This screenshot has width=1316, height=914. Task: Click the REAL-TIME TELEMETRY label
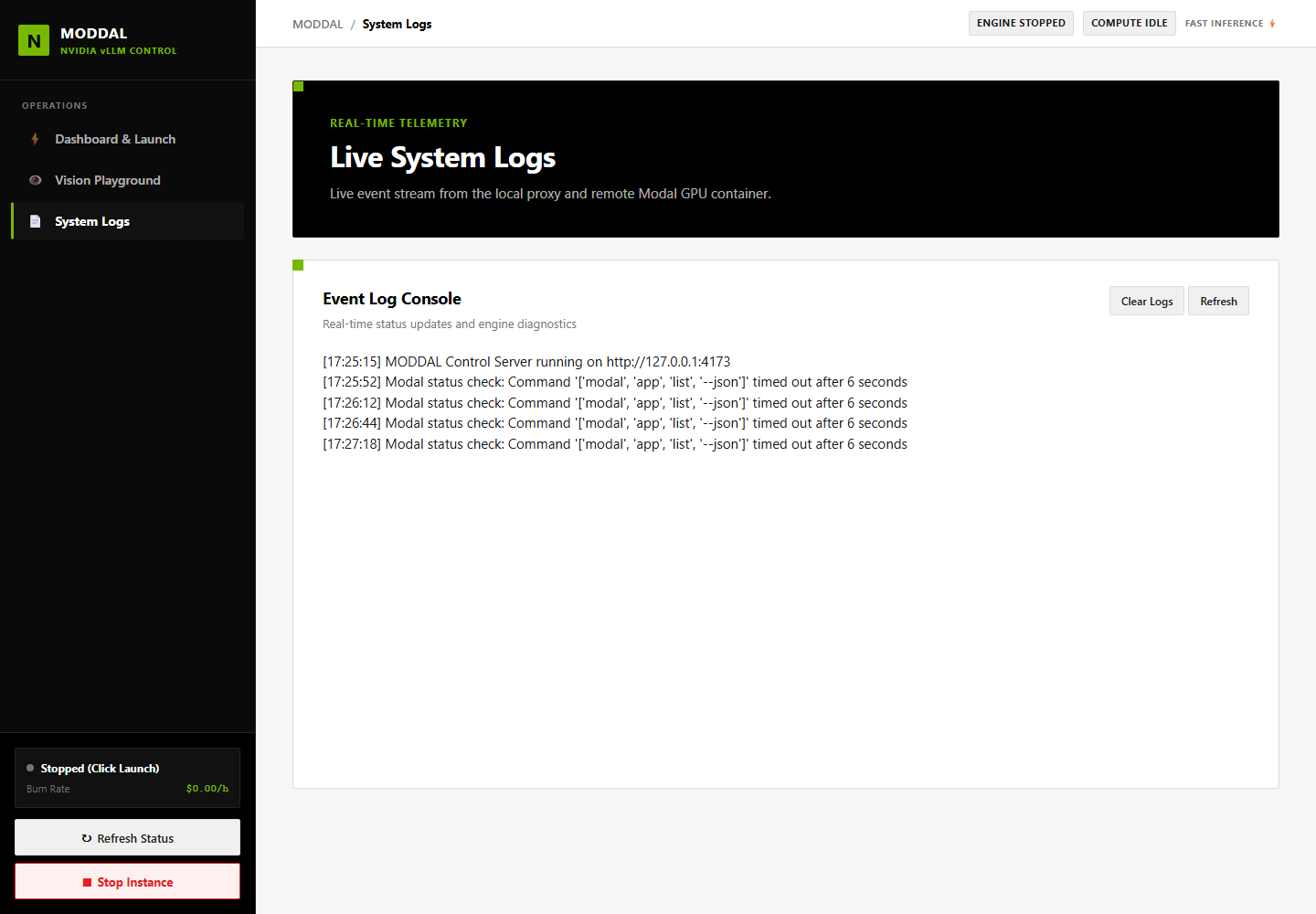click(x=398, y=123)
